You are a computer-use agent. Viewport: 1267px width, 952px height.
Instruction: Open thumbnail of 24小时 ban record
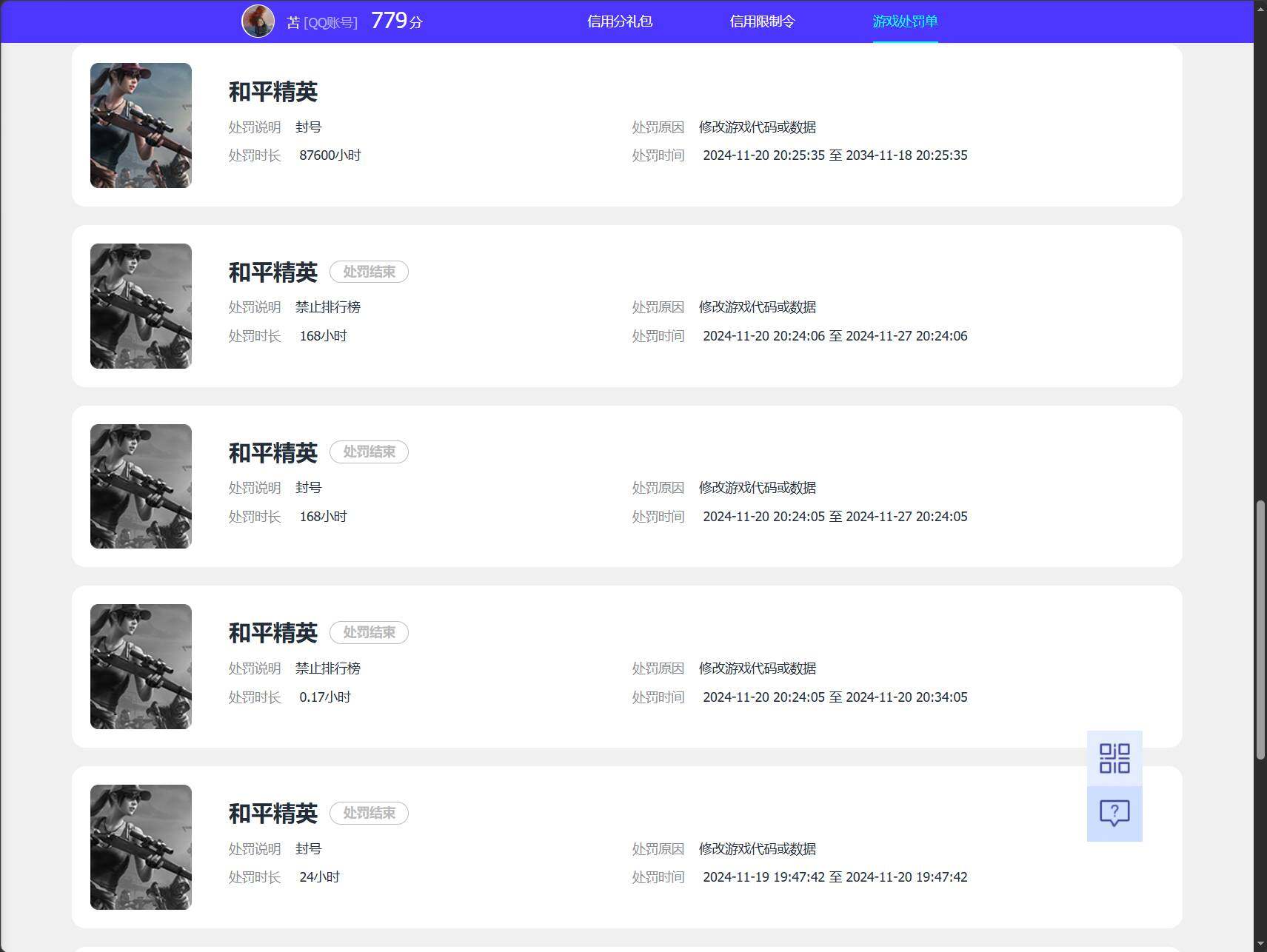(x=141, y=847)
